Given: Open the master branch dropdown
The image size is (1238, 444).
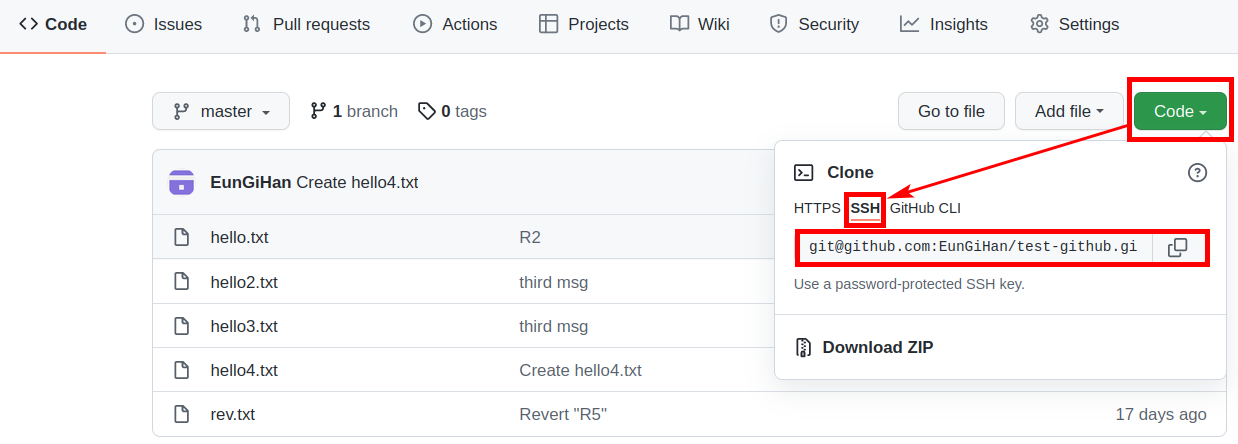Looking at the screenshot, I should [x=221, y=111].
